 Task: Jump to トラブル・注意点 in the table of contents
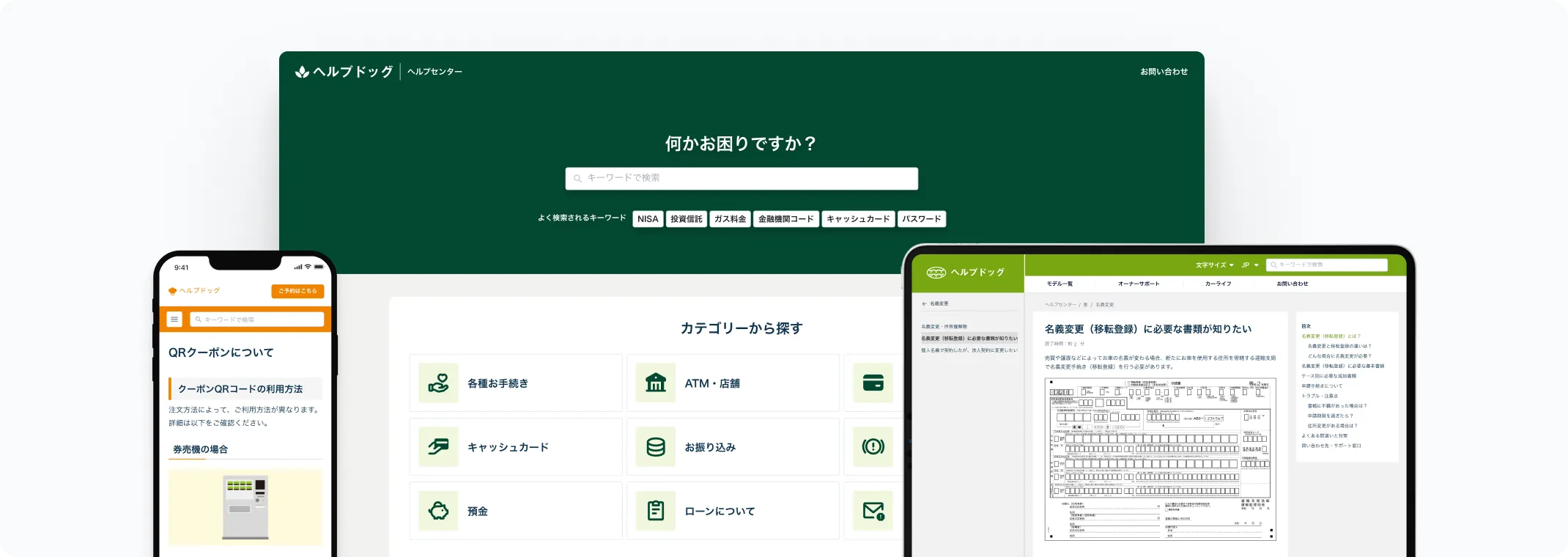1320,396
